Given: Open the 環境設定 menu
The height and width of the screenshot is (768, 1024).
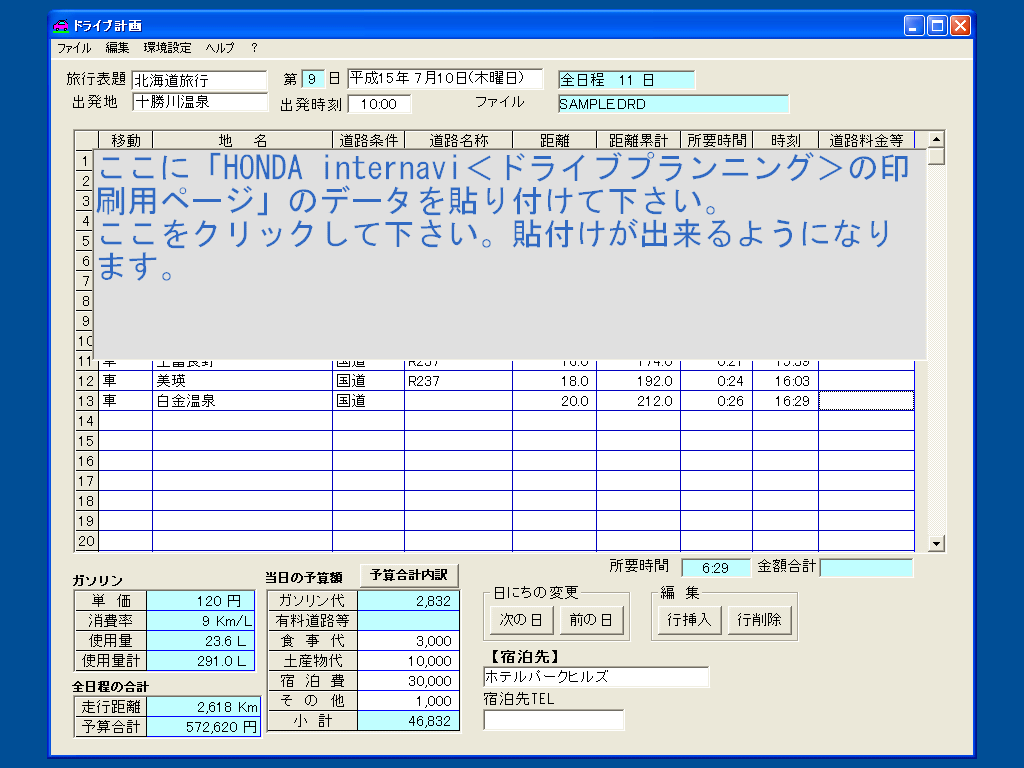Looking at the screenshot, I should click(x=167, y=48).
